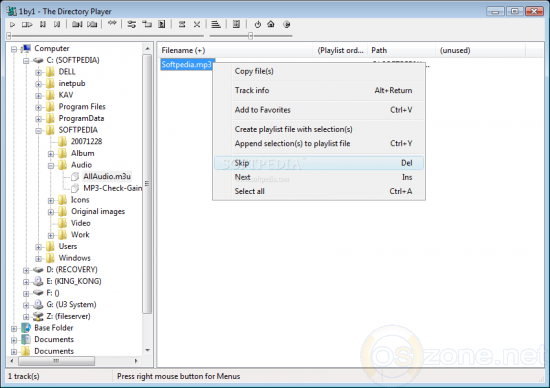This screenshot has width=550, height=388.
Task: Expand the Original images folder
Action: click(51, 212)
